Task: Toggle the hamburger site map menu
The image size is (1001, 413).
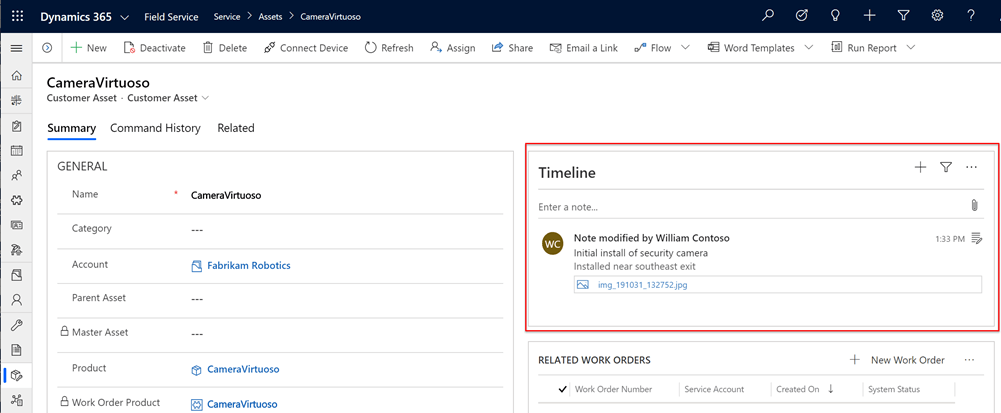Action: pyautogui.click(x=17, y=48)
